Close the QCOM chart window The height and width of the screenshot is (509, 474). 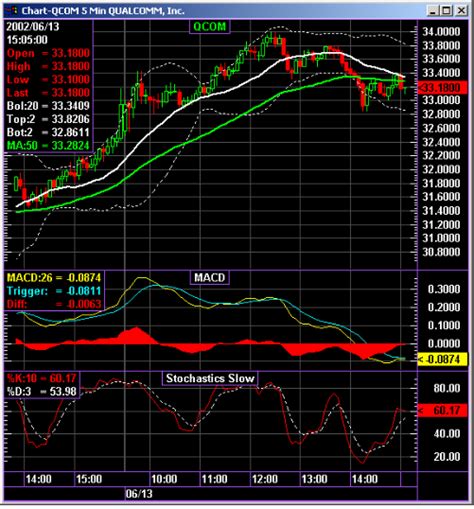[x=461, y=11]
